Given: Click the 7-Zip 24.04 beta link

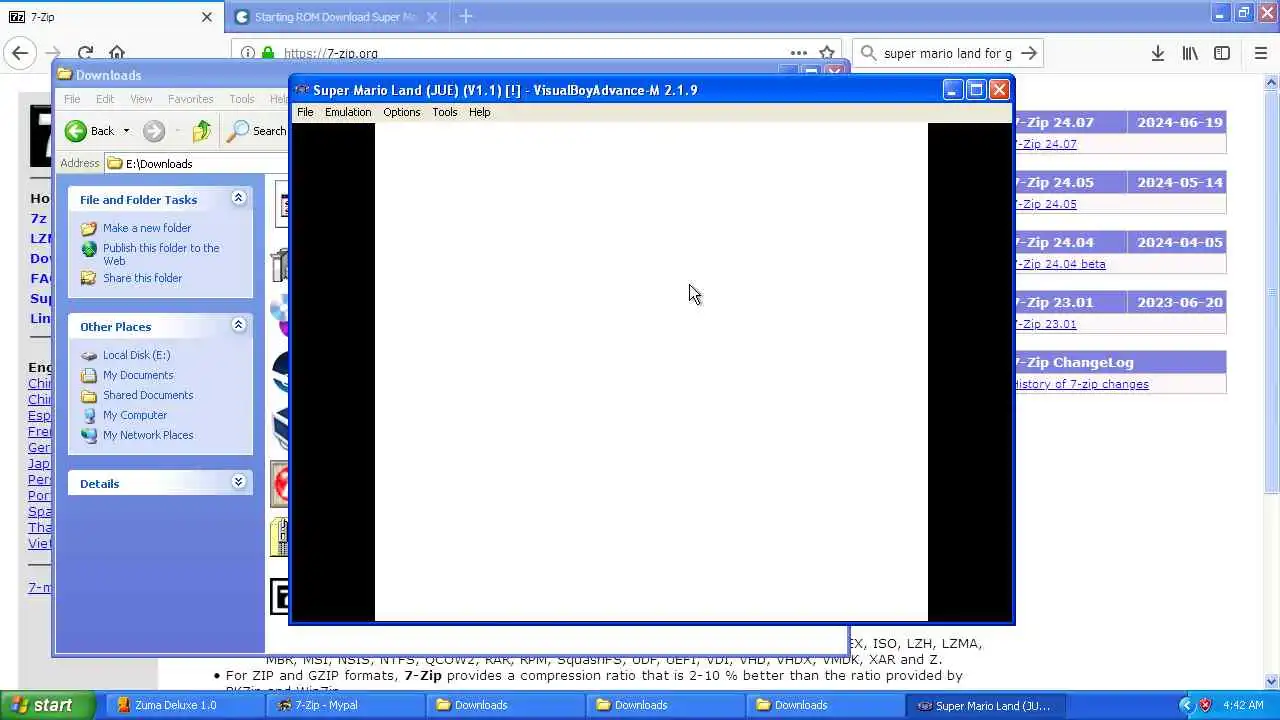Looking at the screenshot, I should click(x=1060, y=264).
